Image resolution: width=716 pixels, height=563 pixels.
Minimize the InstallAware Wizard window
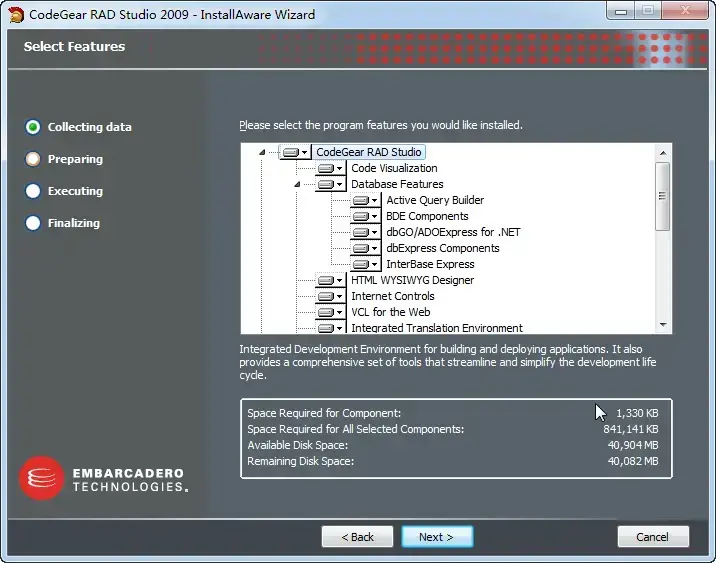click(621, 11)
